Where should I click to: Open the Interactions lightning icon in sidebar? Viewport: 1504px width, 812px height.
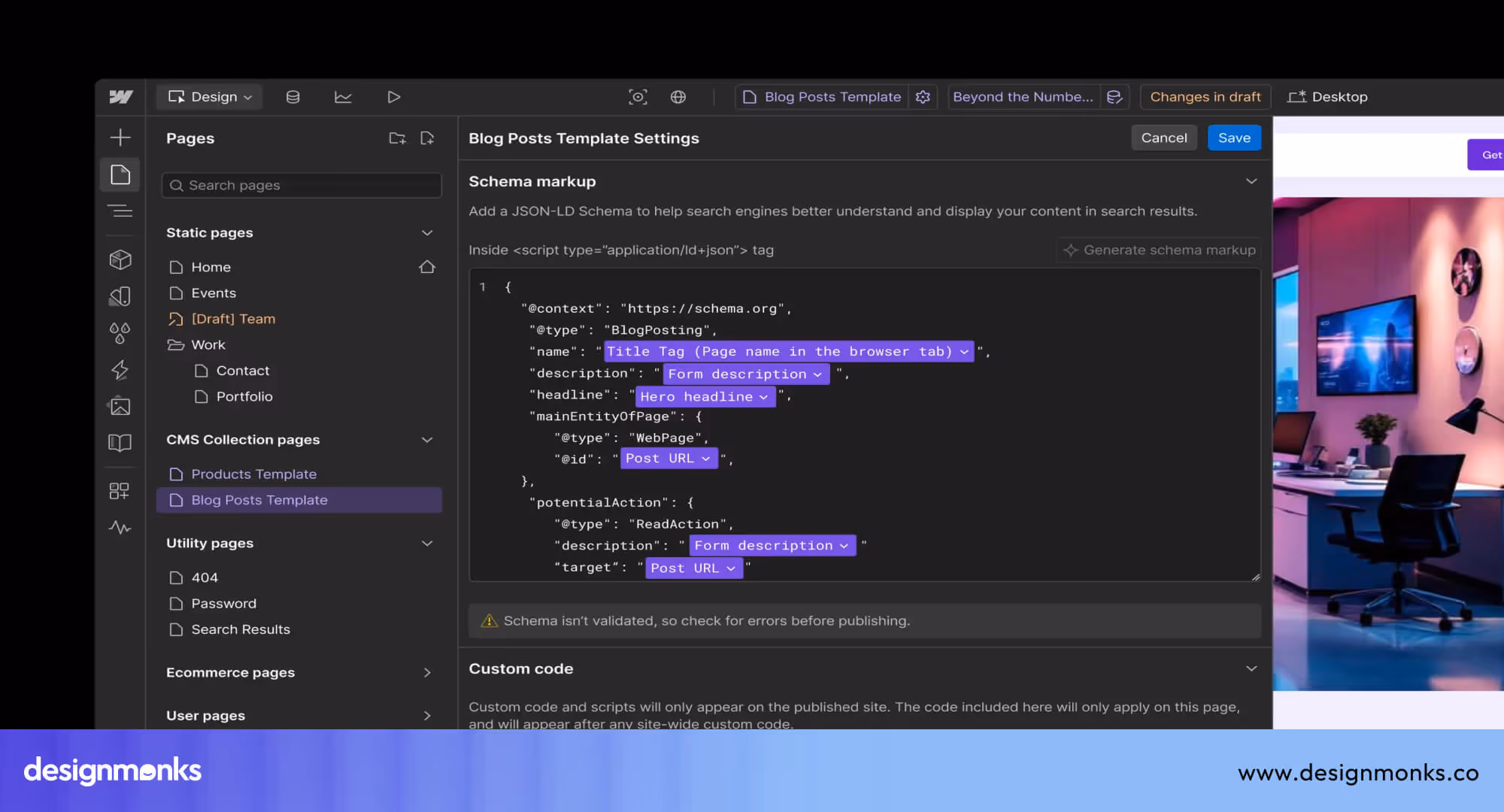[x=120, y=370]
